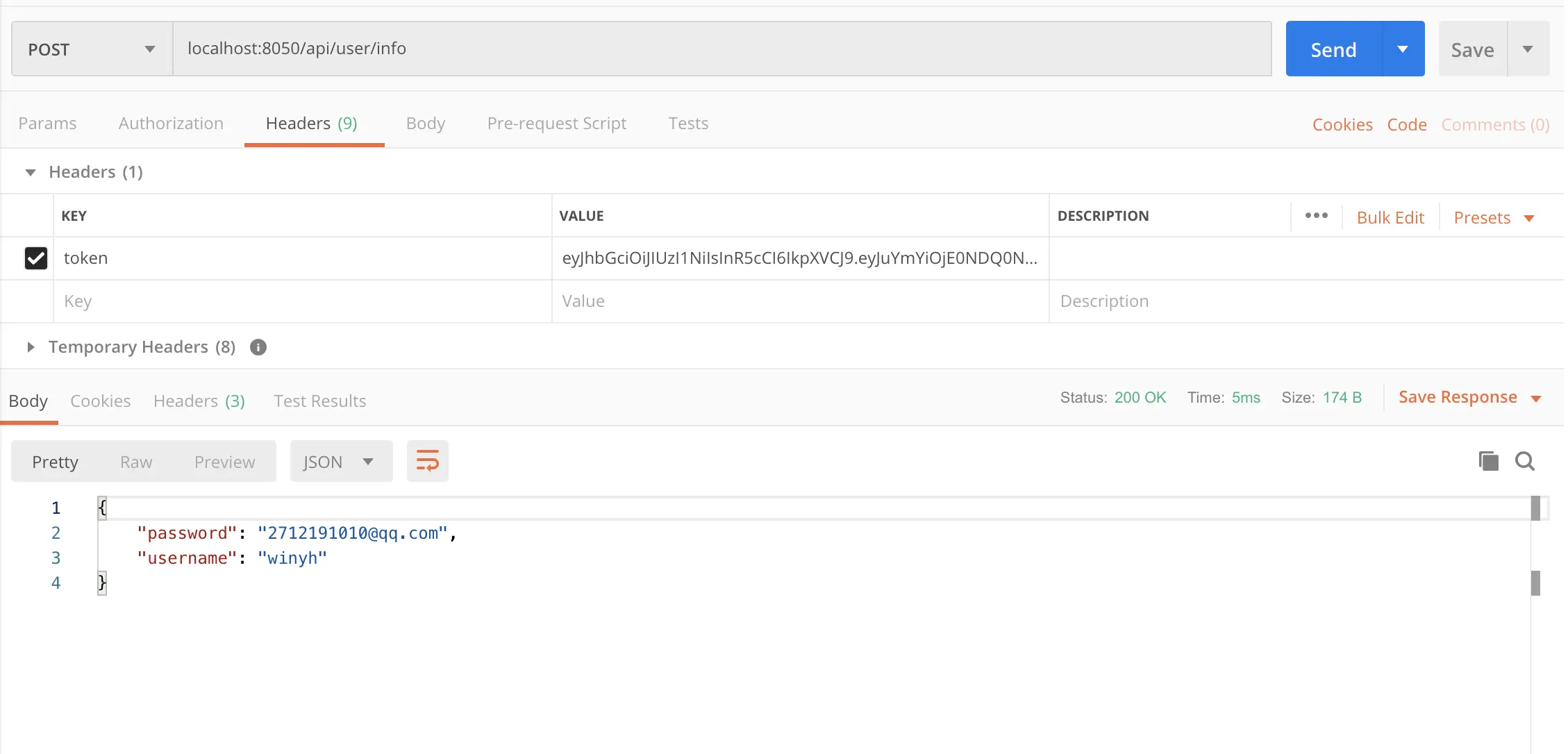Click the Bulk Edit link

(1390, 218)
